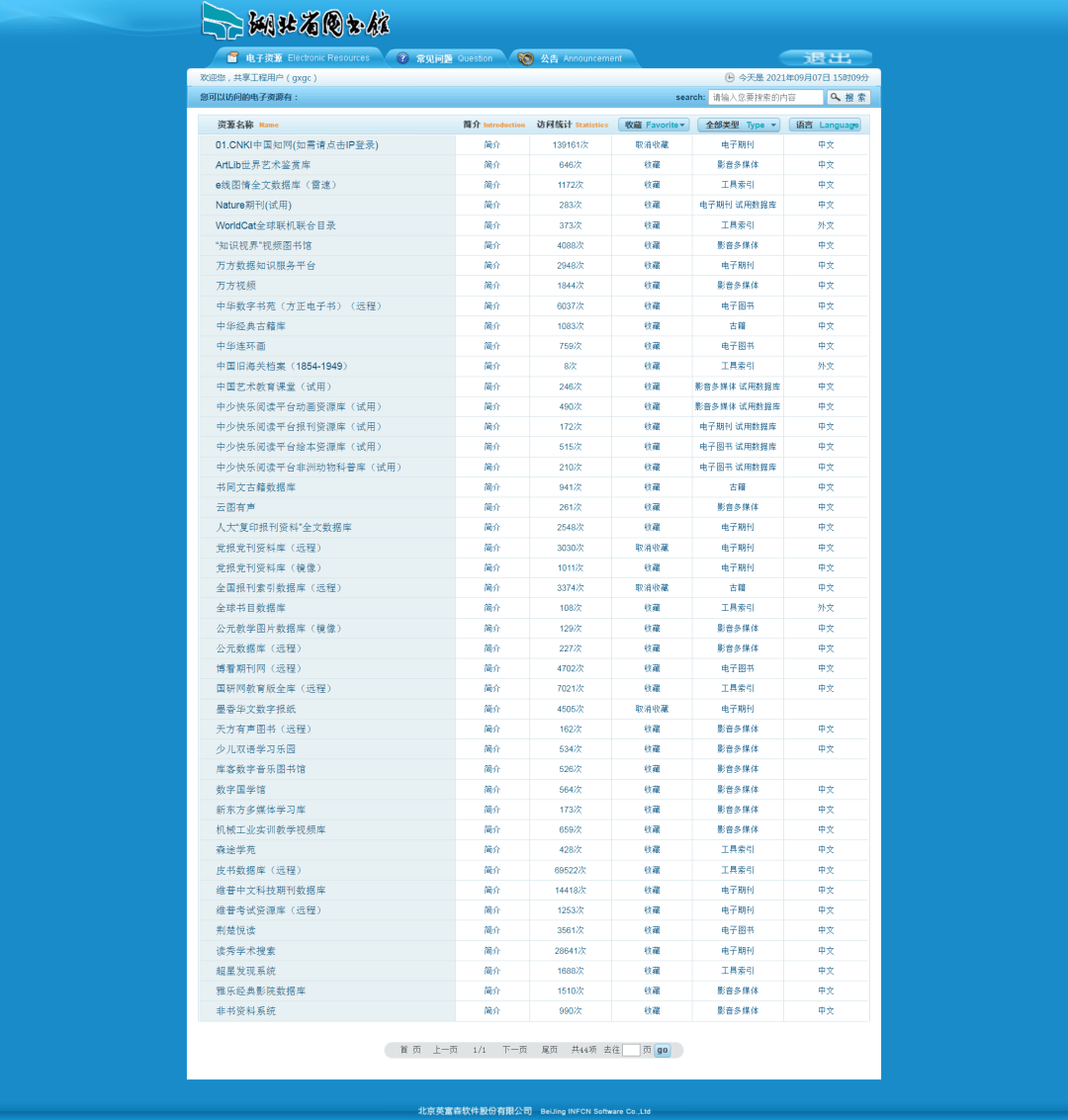This screenshot has height=1120, width=1068.
Task: Go to 首页 first page
Action: tap(410, 1050)
